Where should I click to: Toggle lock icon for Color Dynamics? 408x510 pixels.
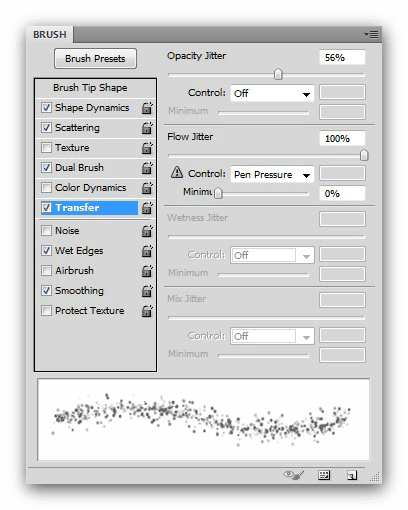147,188
